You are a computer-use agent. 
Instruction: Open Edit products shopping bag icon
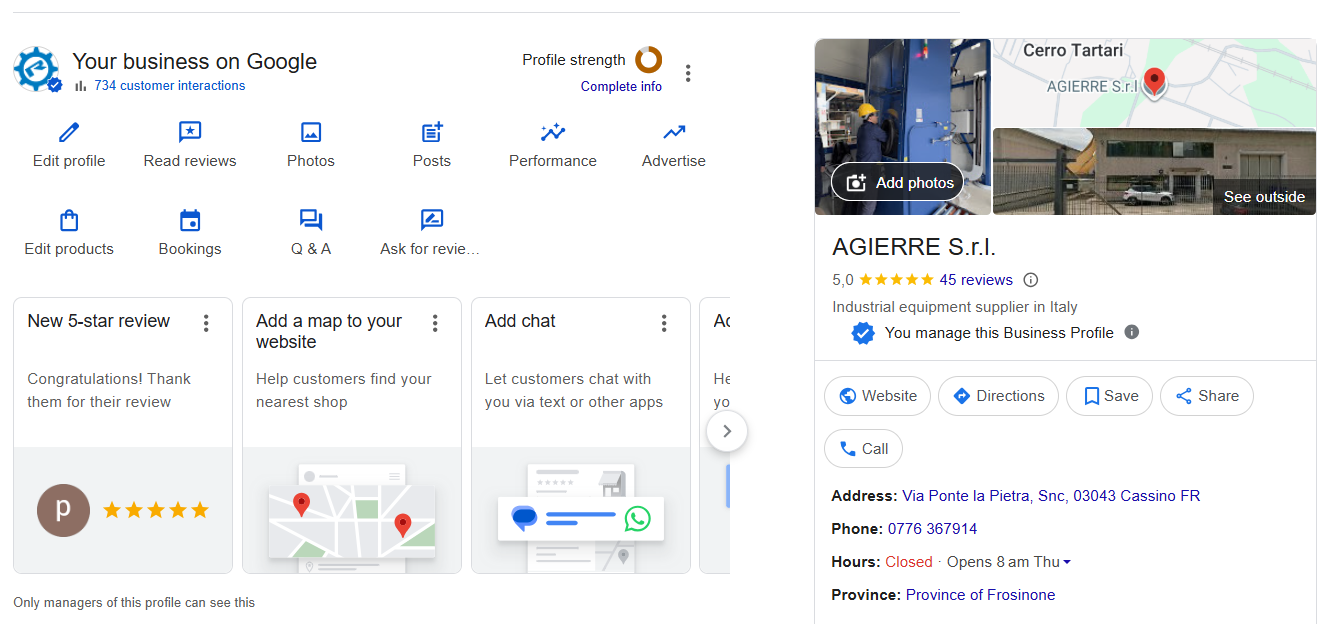pyautogui.click(x=69, y=220)
